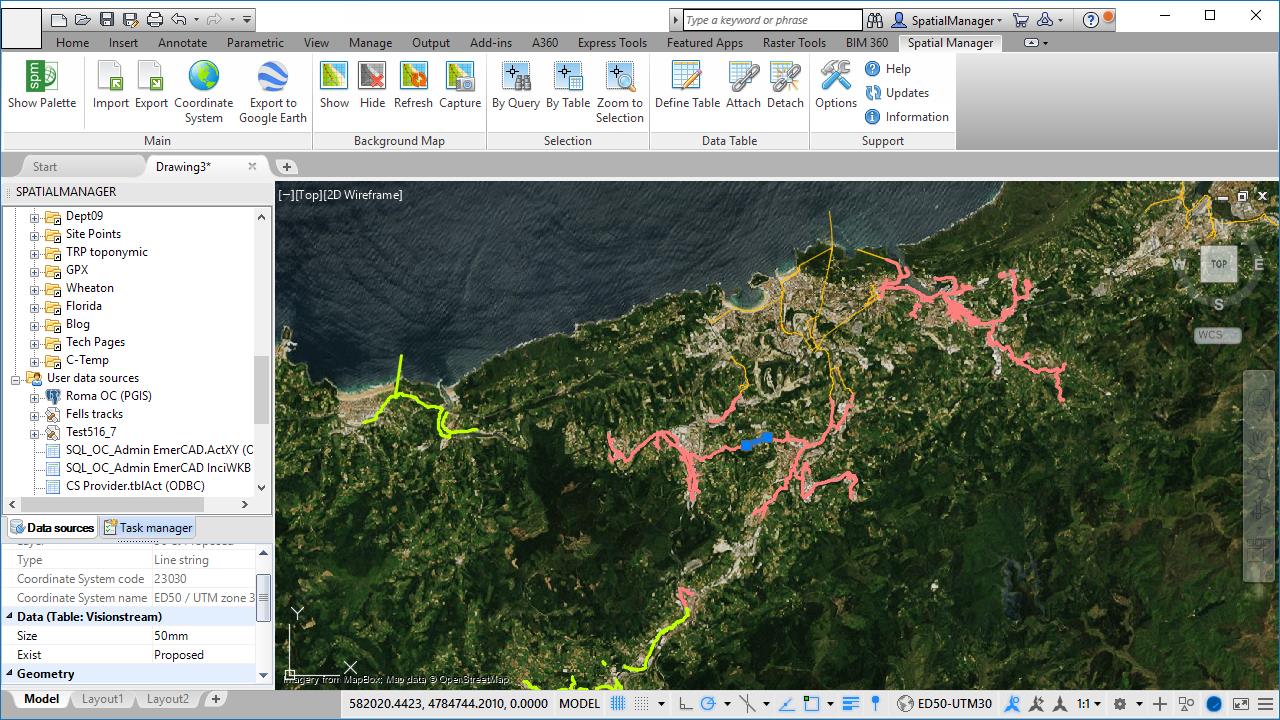Select Fells tracks data source

pos(94,414)
